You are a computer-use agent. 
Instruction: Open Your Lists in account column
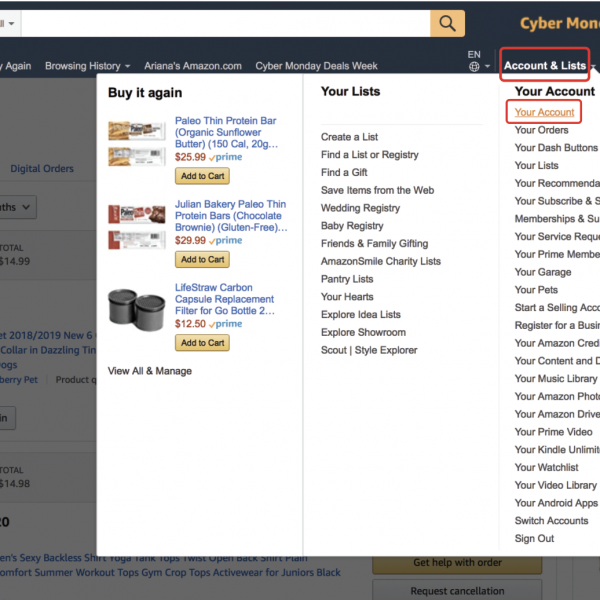[536, 166]
